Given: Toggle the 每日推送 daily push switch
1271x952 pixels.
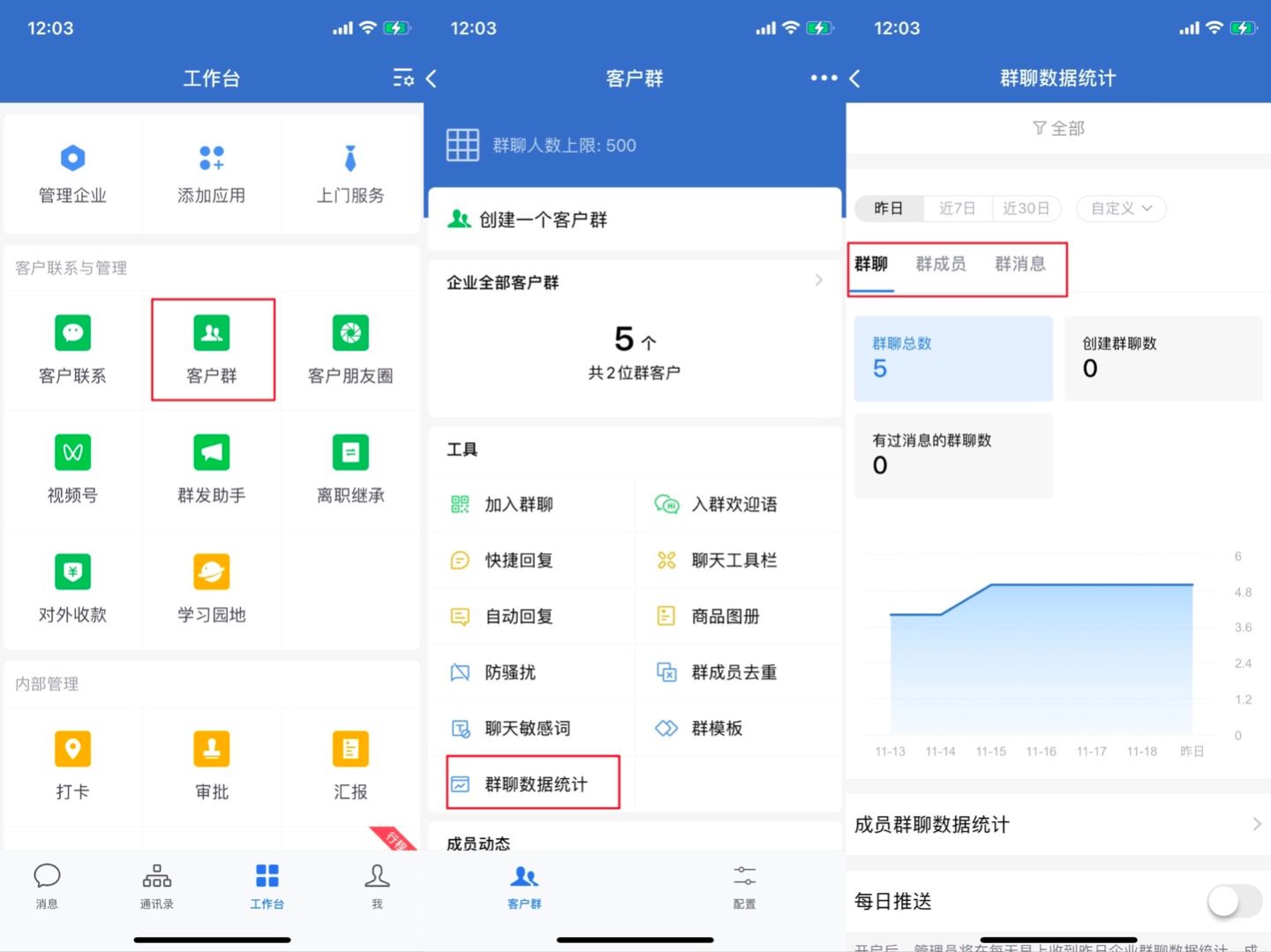Looking at the screenshot, I should [1234, 901].
